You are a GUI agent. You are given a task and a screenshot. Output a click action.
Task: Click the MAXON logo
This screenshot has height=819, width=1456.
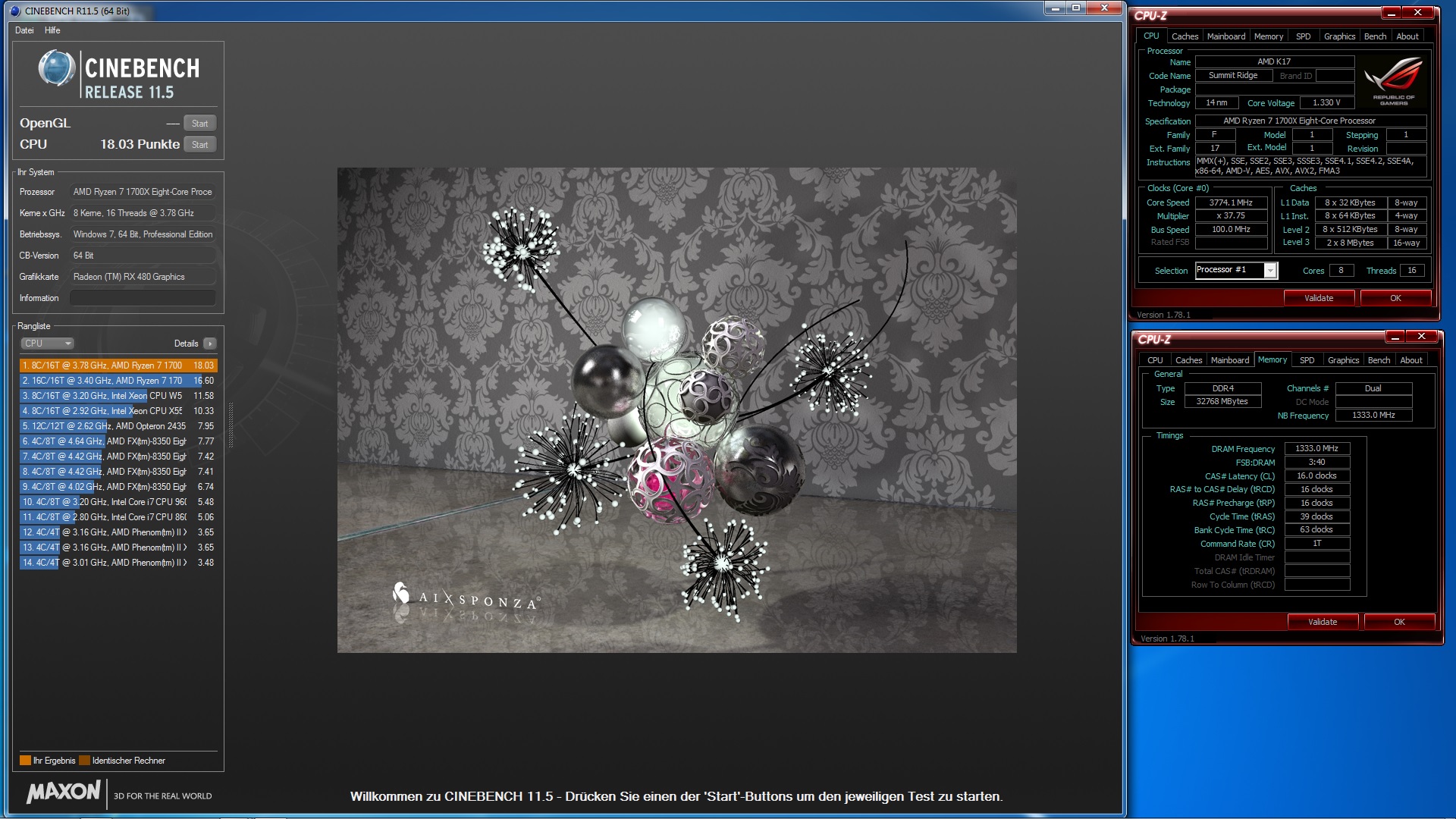point(63,792)
